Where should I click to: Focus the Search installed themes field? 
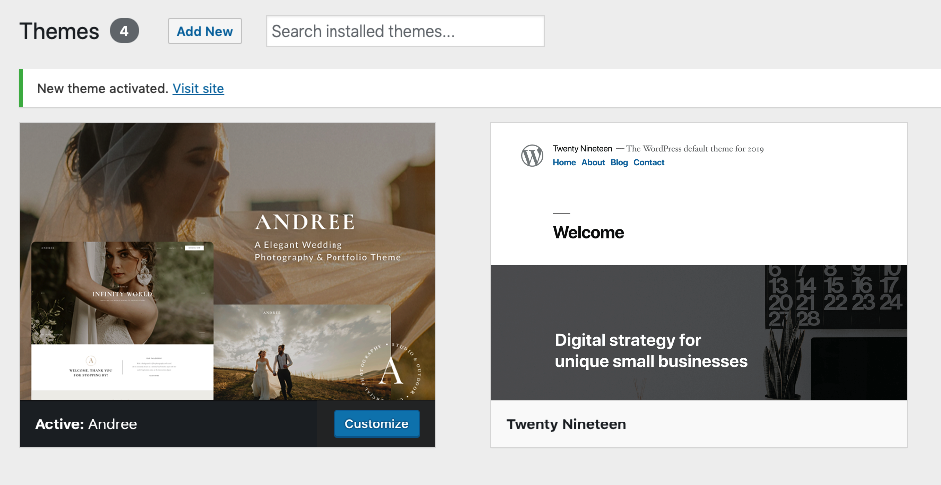(x=405, y=31)
